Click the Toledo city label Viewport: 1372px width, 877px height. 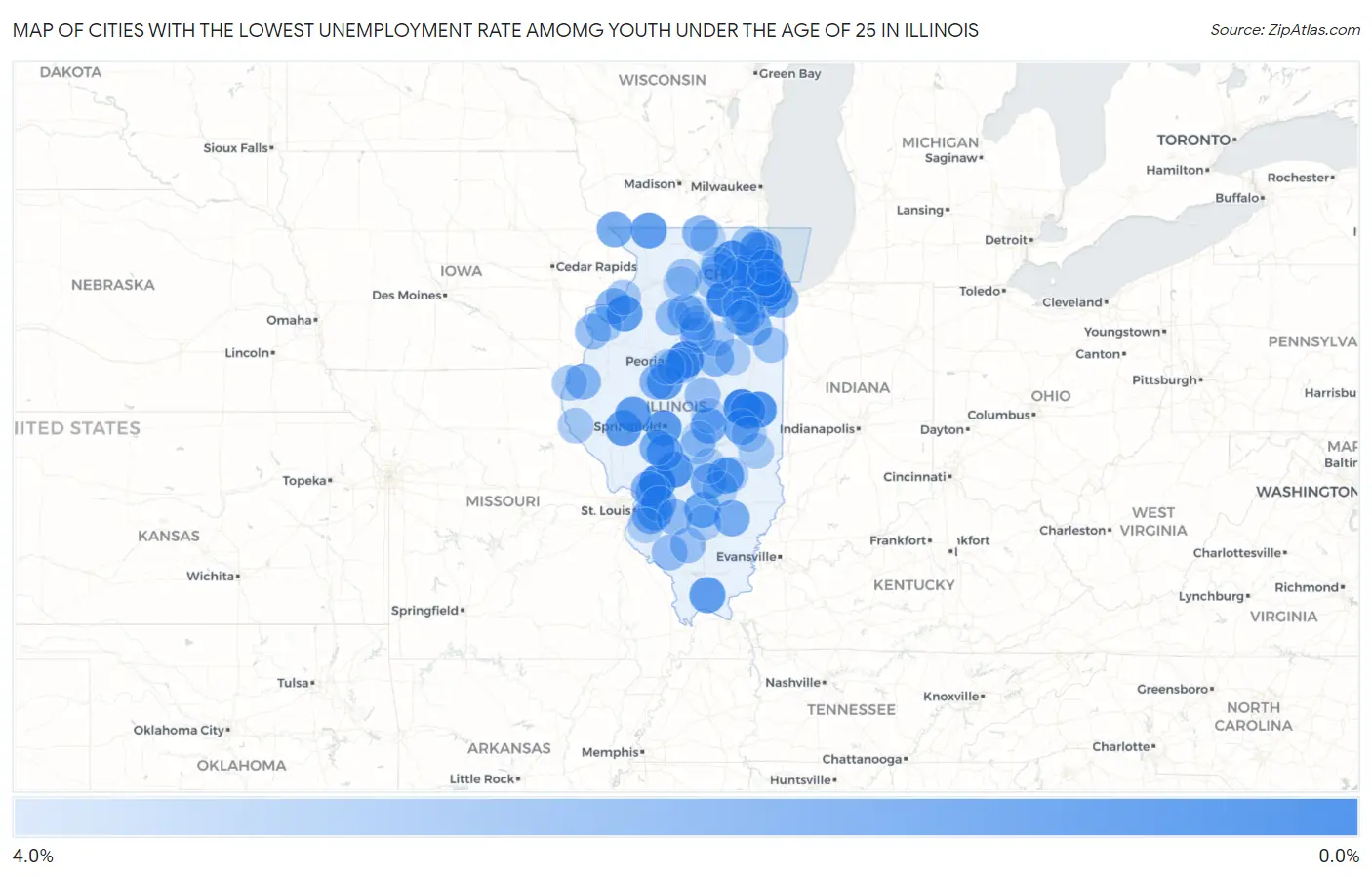tap(982, 291)
